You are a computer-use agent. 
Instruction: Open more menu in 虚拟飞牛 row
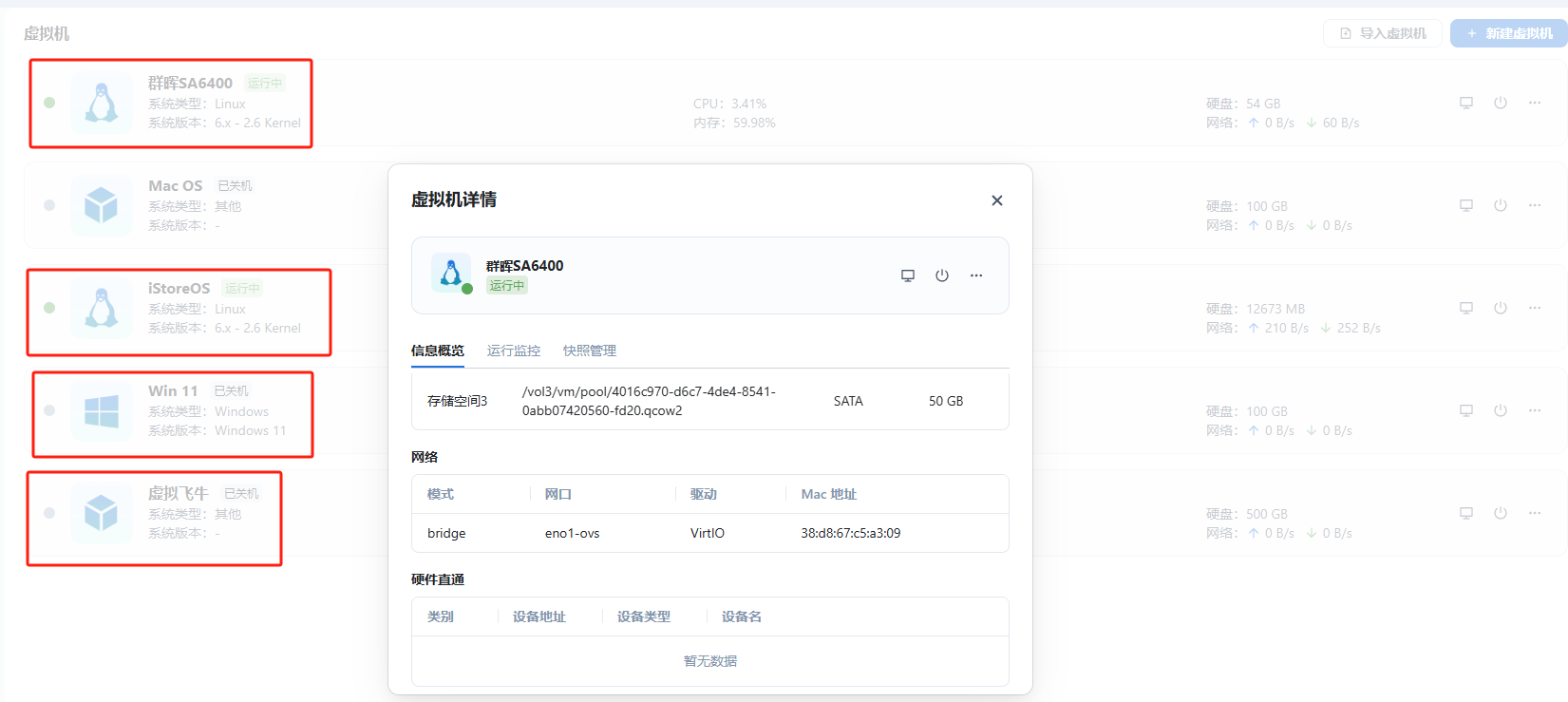1535,513
